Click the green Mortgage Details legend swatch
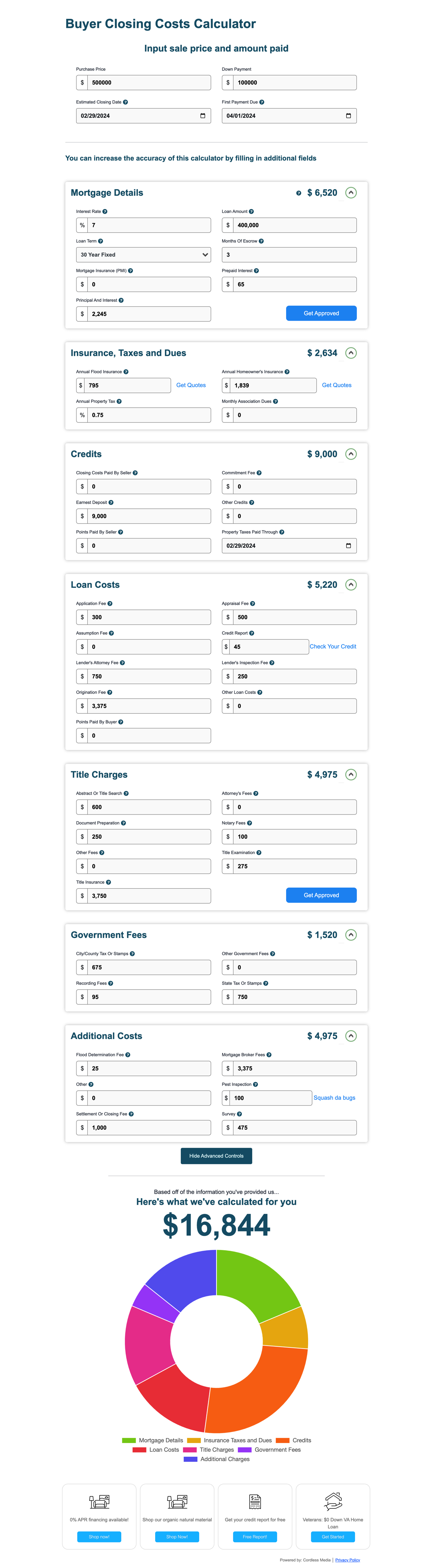The height and width of the screenshot is (1568, 433). 129,1440
